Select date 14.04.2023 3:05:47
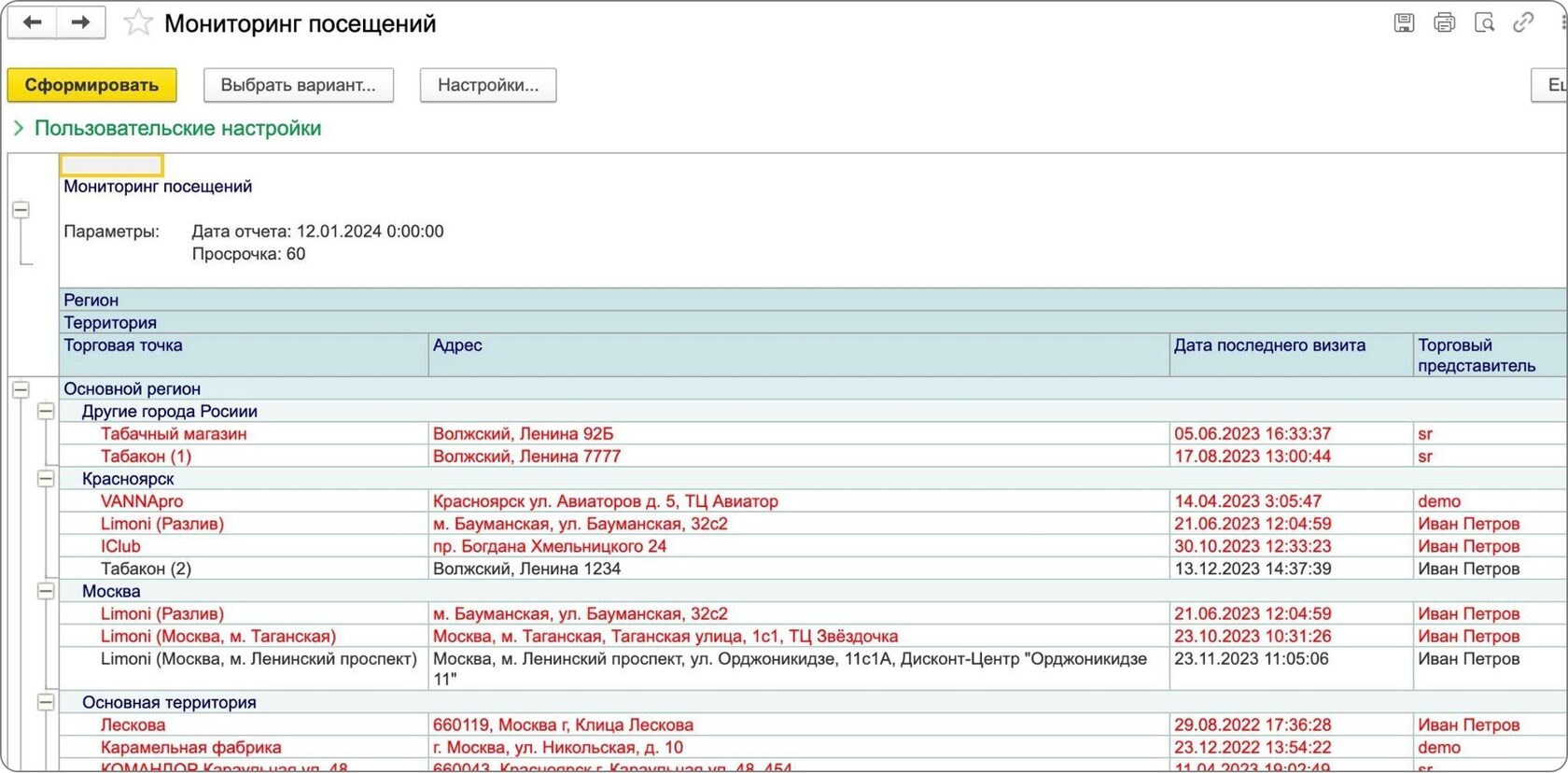Viewport: 1568px width, 773px height. (x=1248, y=501)
